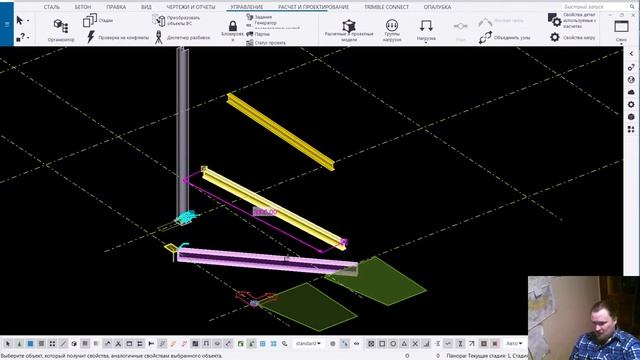
Task: Click the Блокировка padlock icon
Action: [233, 26]
